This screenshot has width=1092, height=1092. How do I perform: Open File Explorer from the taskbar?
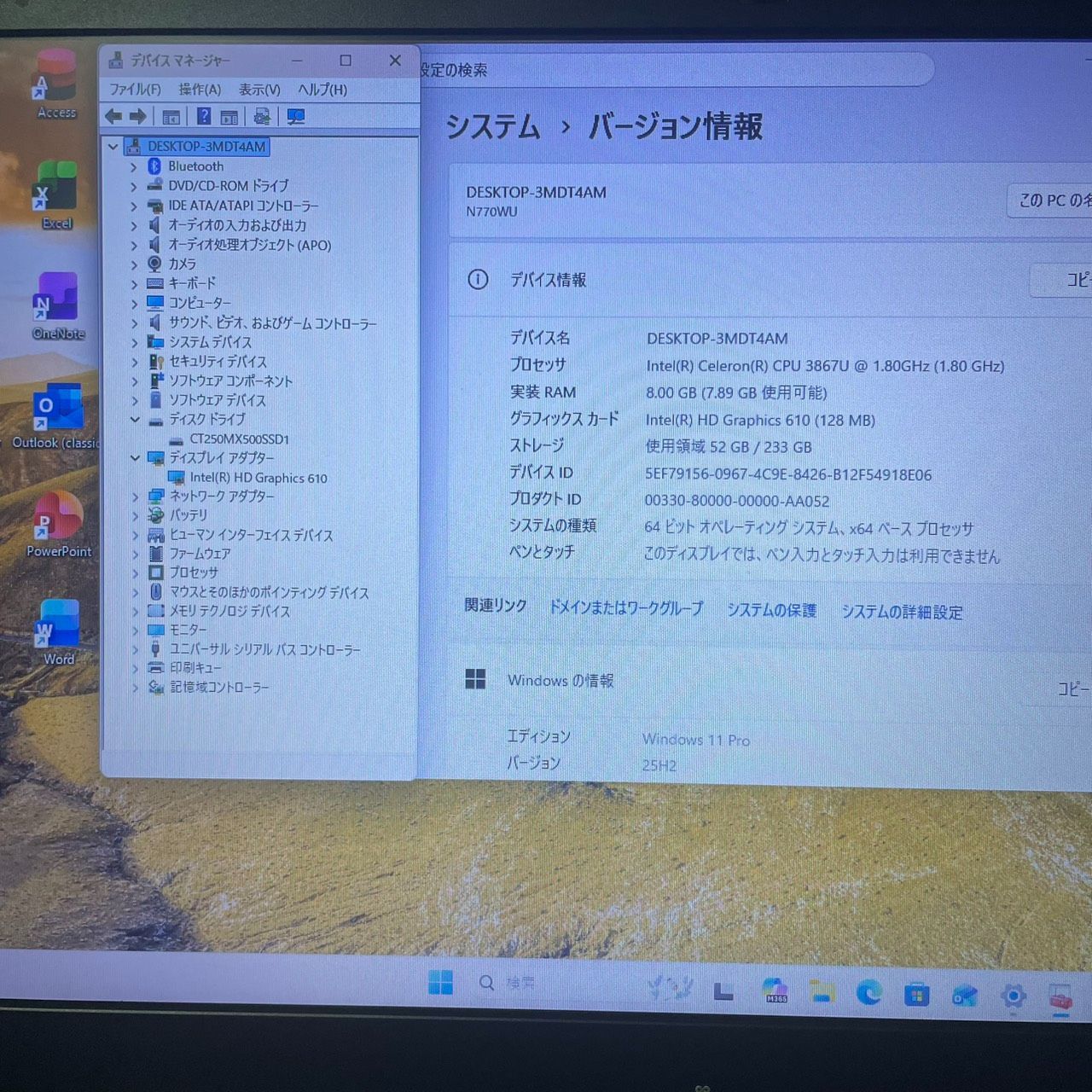(x=822, y=990)
